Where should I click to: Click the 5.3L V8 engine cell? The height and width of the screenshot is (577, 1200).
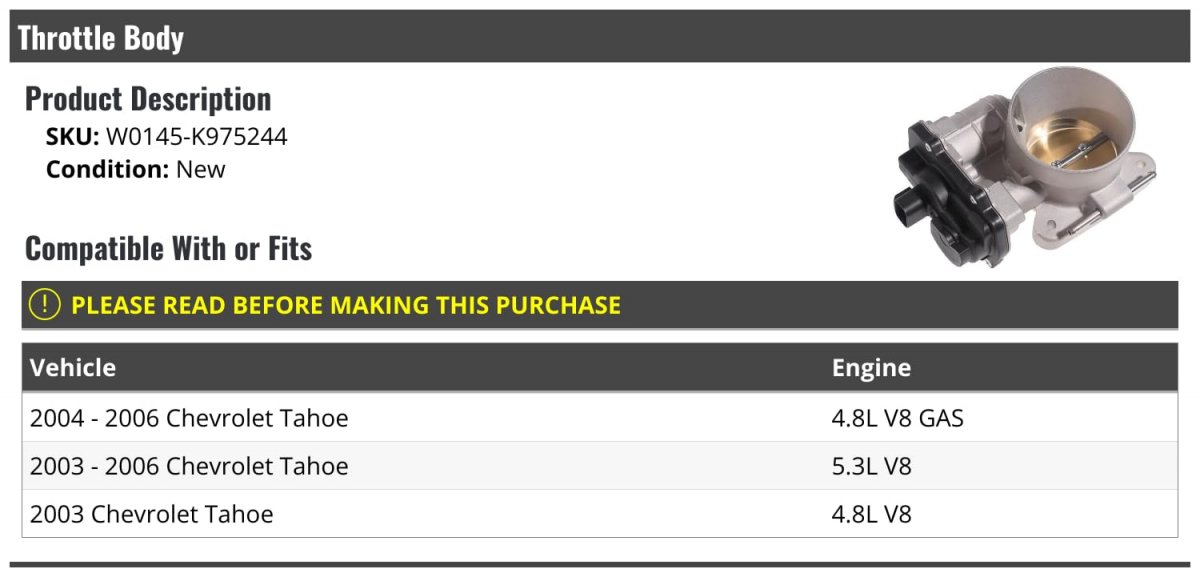click(872, 466)
